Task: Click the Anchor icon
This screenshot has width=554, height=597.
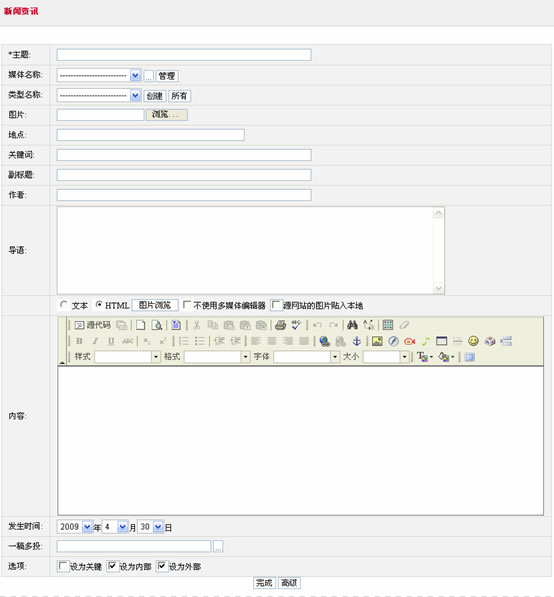Action: point(356,341)
